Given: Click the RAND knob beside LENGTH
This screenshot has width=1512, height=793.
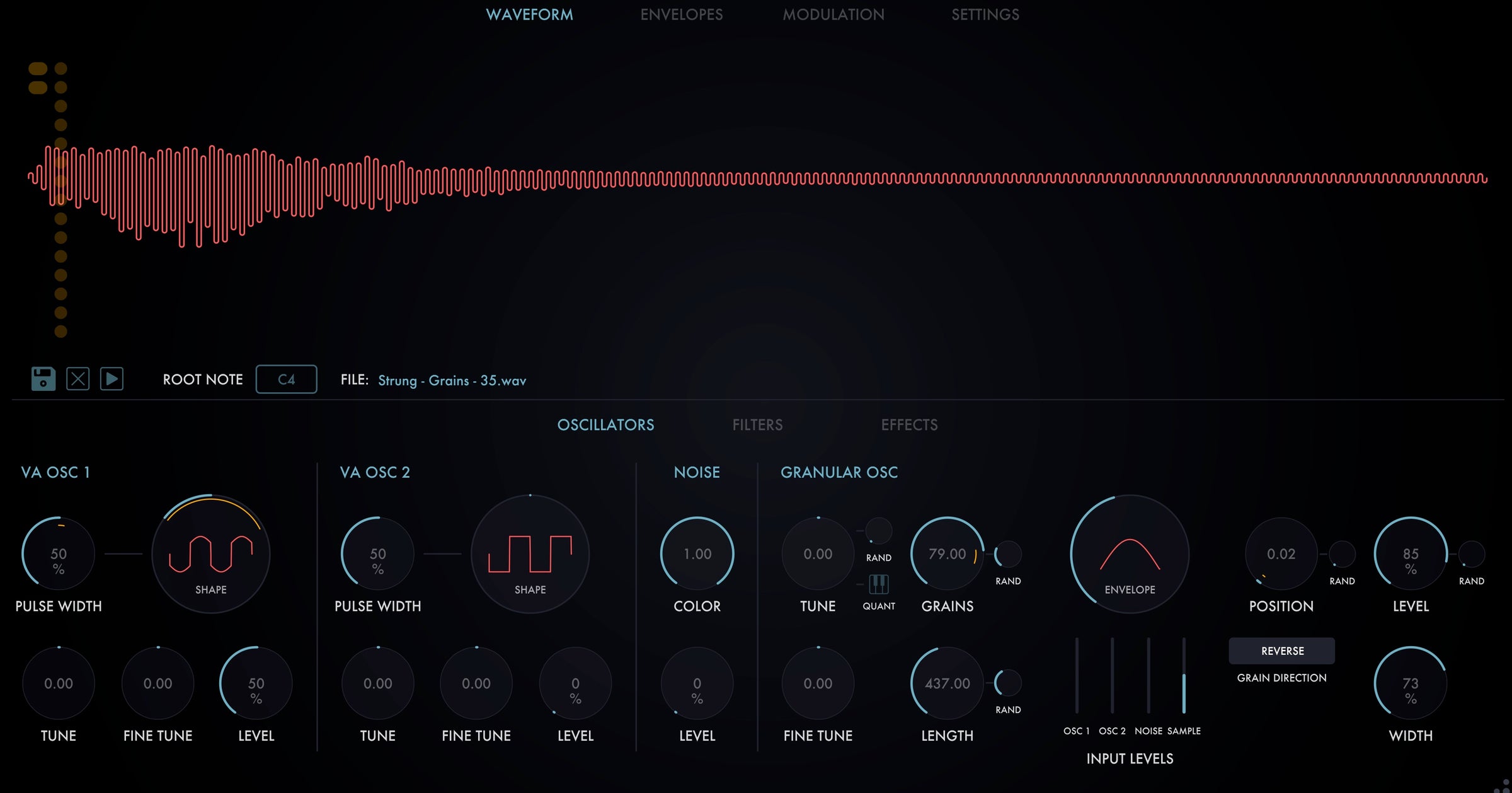Looking at the screenshot, I should tap(1008, 683).
